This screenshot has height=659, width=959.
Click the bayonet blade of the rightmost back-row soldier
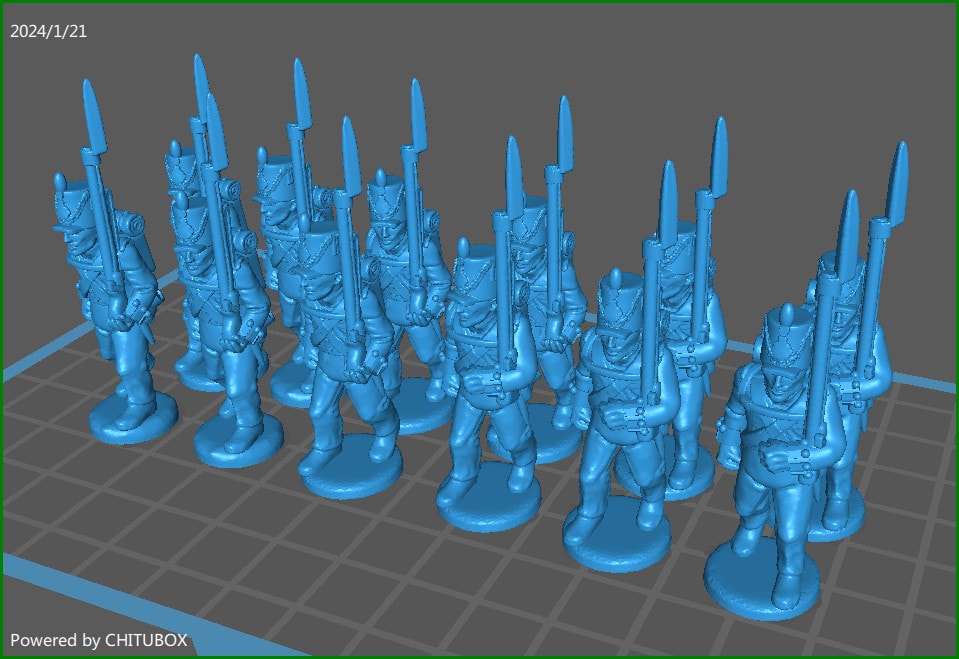[x=896, y=180]
